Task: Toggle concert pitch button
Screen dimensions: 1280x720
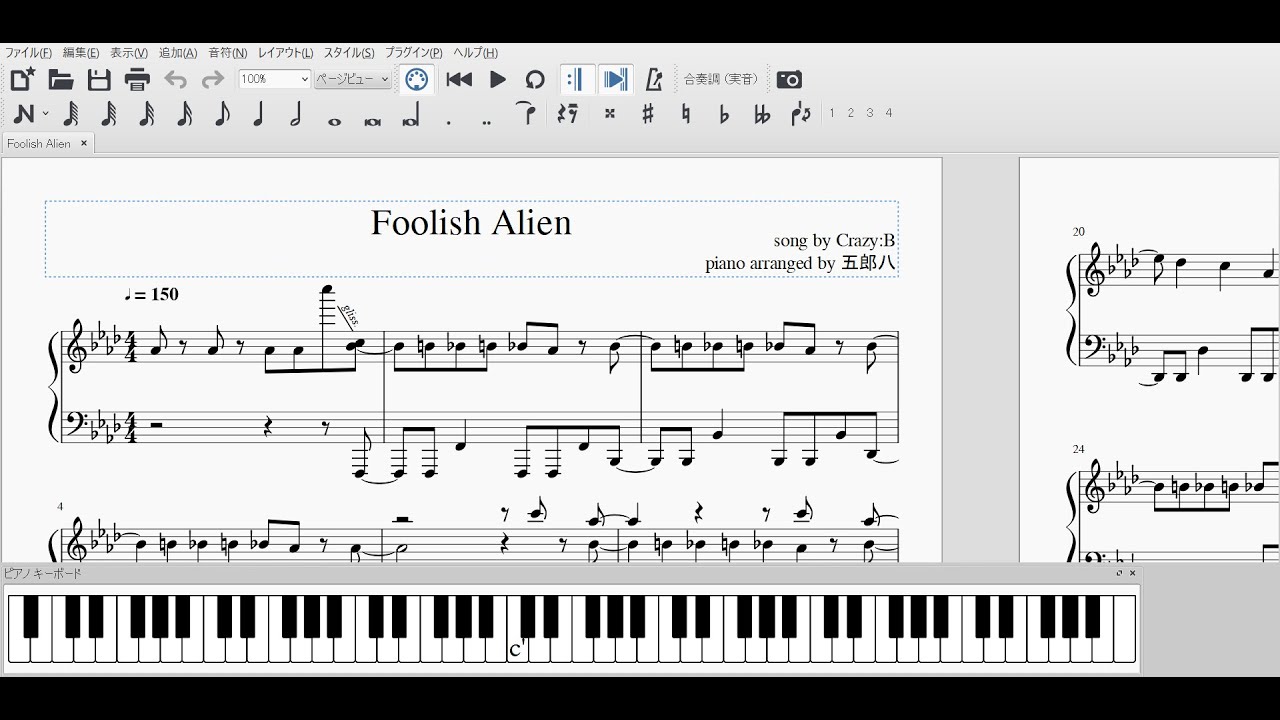Action: pos(721,79)
